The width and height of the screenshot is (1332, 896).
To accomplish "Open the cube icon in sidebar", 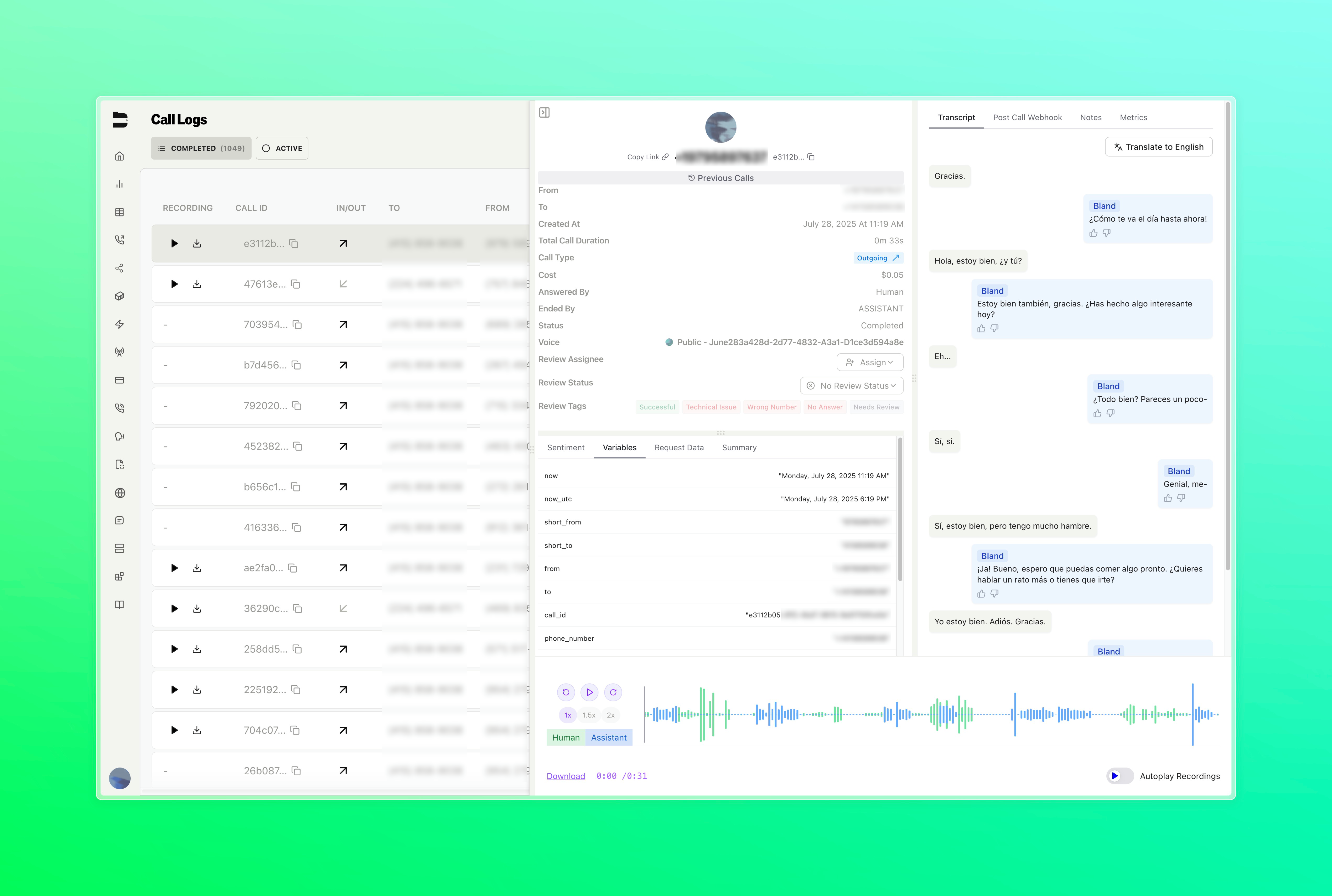I will point(119,296).
